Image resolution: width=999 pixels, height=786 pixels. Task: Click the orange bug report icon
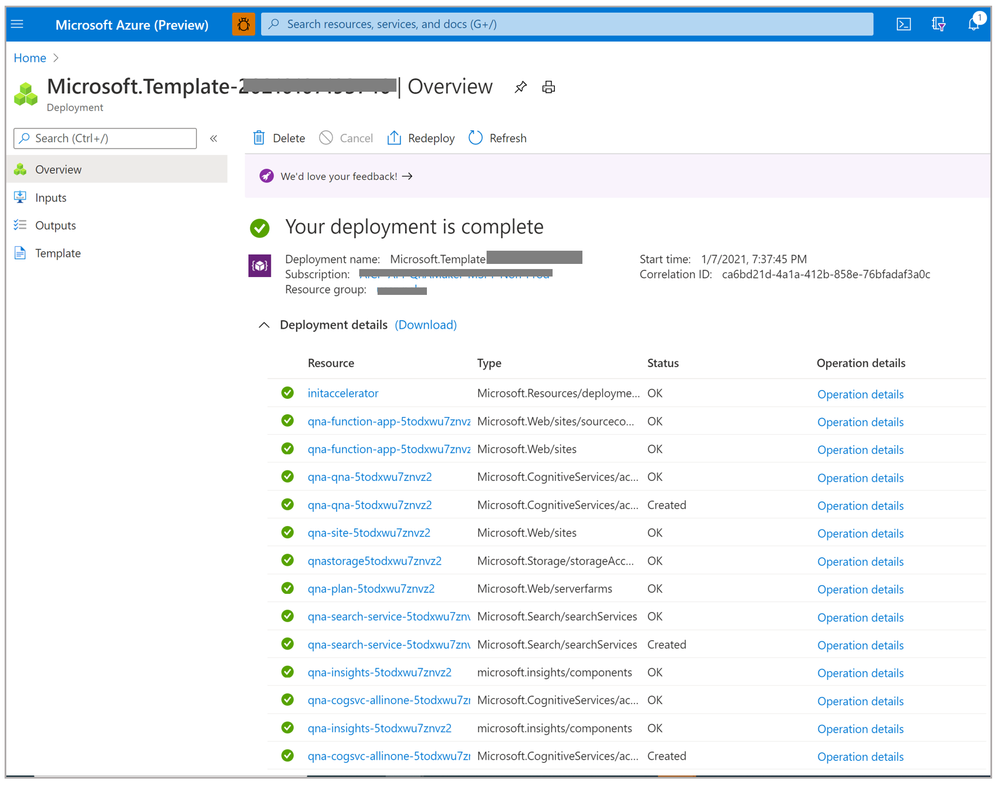[243, 24]
